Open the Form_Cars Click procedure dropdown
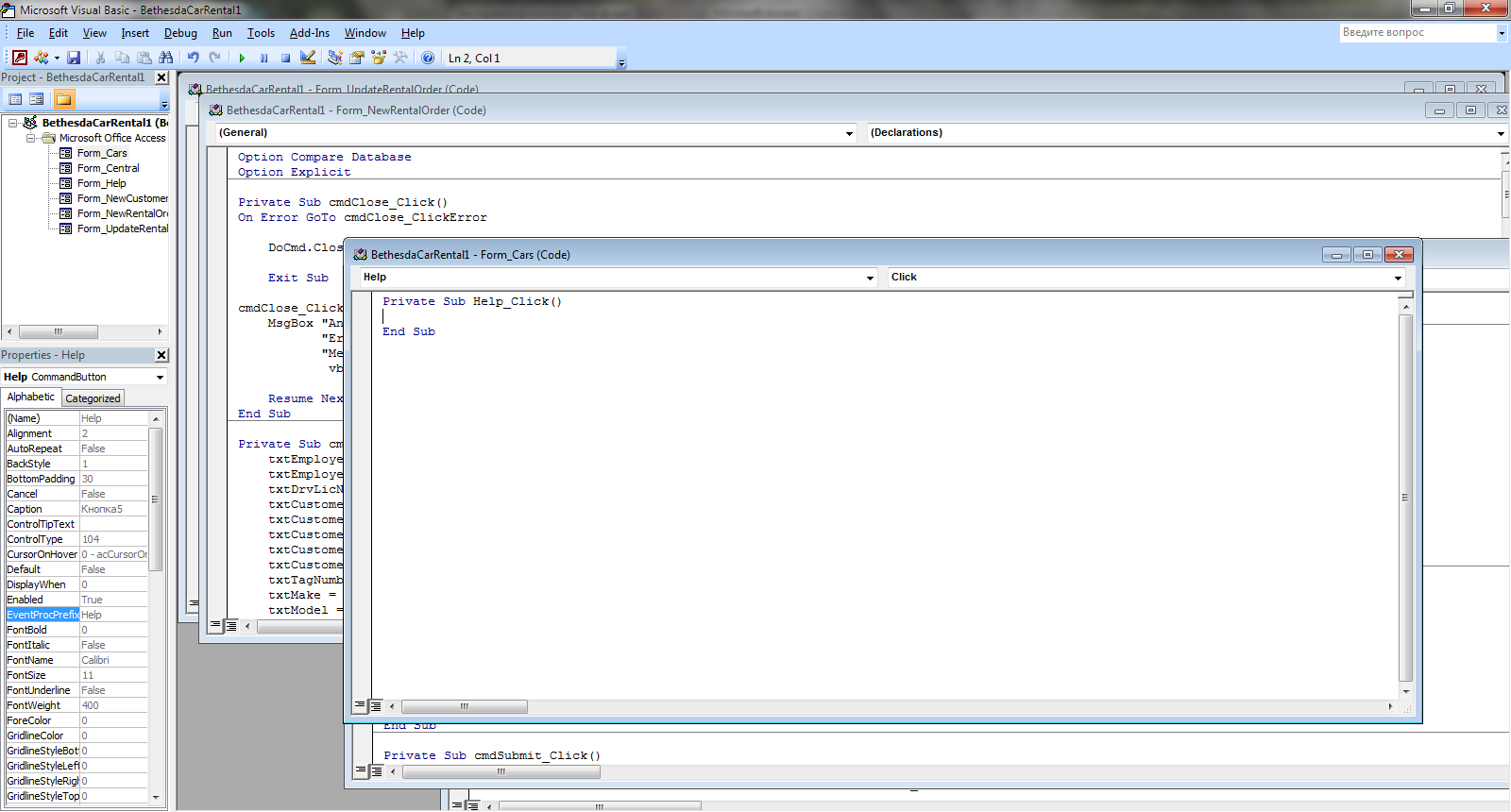Image resolution: width=1511 pixels, height=812 pixels. (1398, 278)
